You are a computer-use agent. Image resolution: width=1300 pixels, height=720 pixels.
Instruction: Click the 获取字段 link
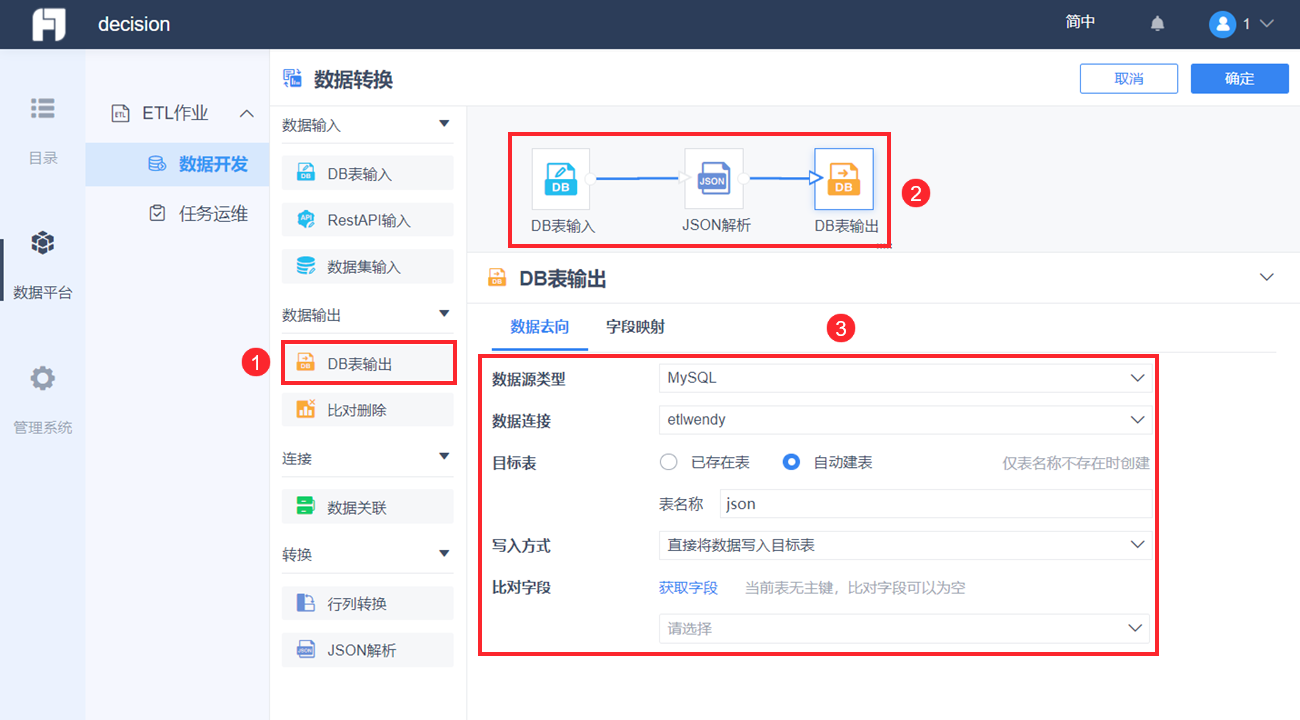[x=688, y=588]
